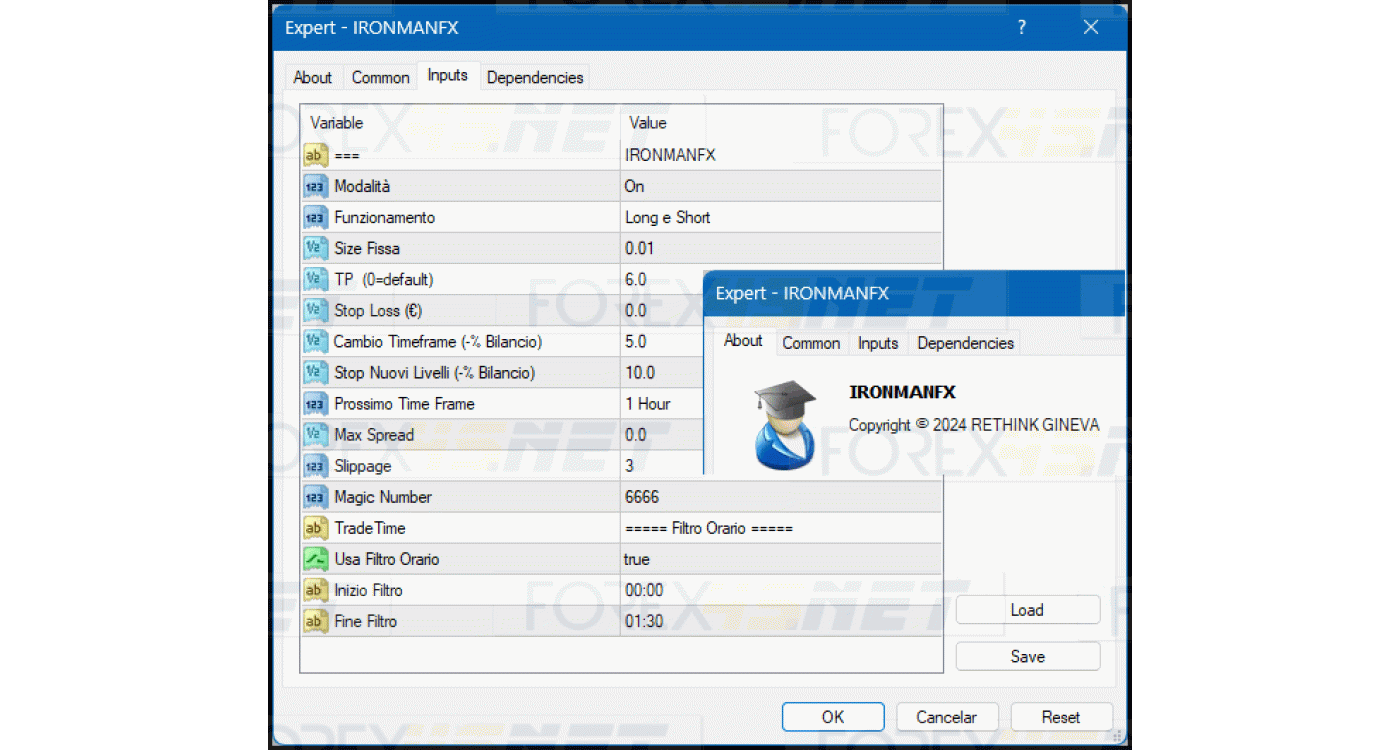
Task: Open Funzionamento Long e Short dropdown
Action: point(780,217)
